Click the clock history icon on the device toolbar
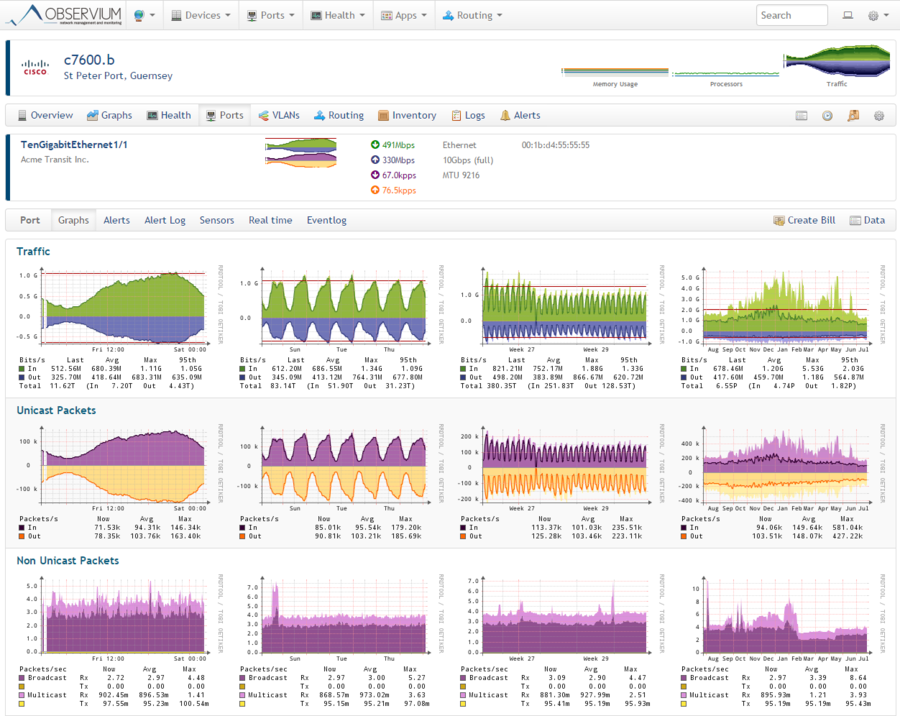This screenshot has height=716, width=900. coord(827,115)
